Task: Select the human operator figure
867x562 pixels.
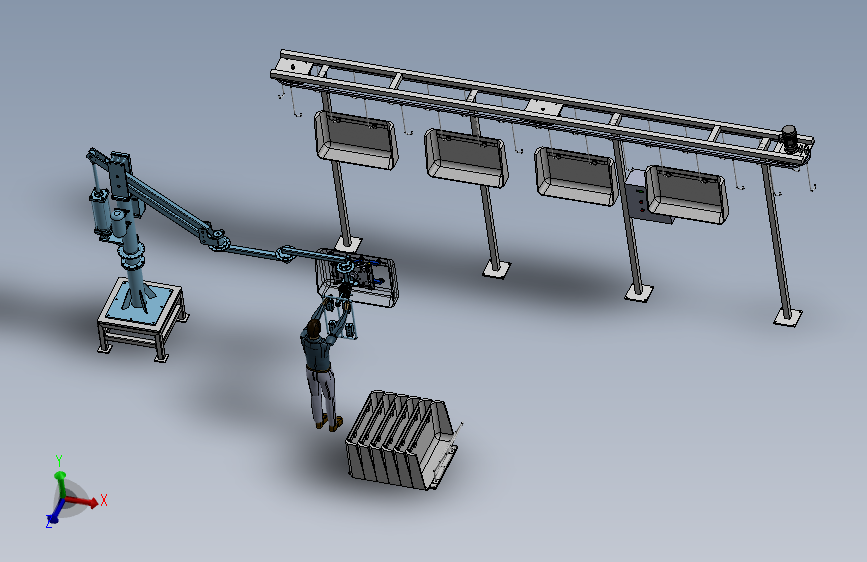Action: tap(323, 365)
